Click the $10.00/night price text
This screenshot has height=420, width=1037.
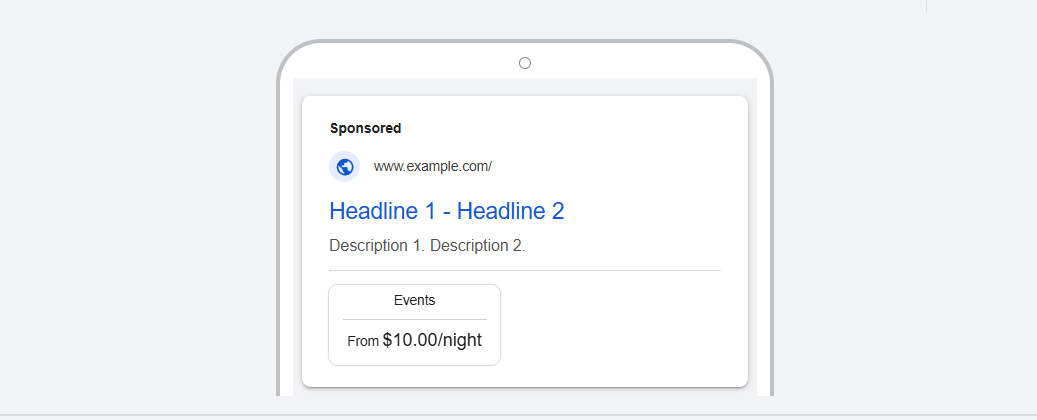432,340
